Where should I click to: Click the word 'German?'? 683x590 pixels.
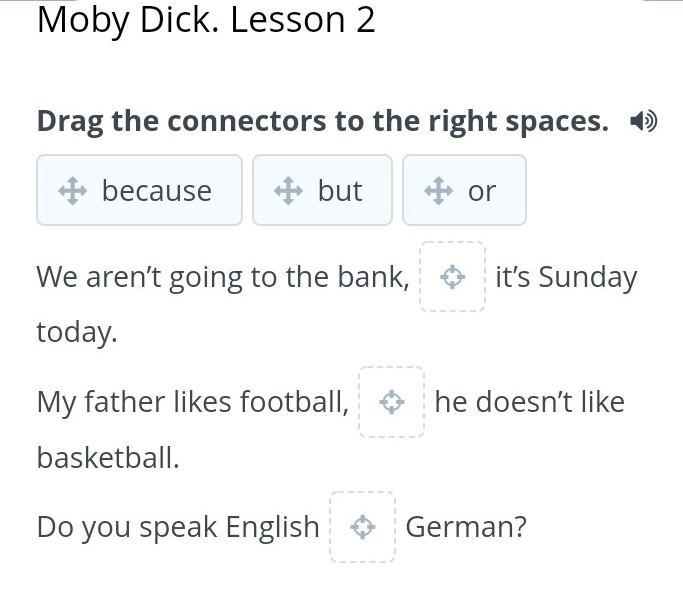coord(466,527)
